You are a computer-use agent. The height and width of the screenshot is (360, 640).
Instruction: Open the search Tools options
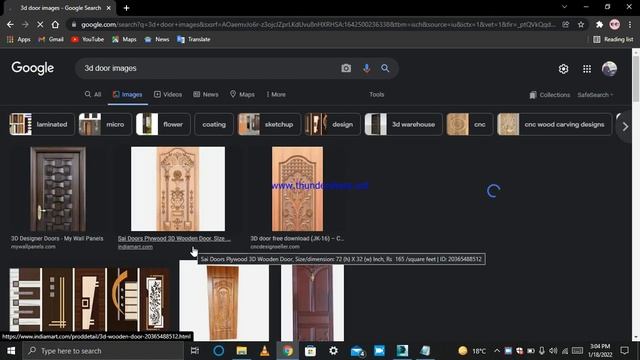click(x=376, y=94)
